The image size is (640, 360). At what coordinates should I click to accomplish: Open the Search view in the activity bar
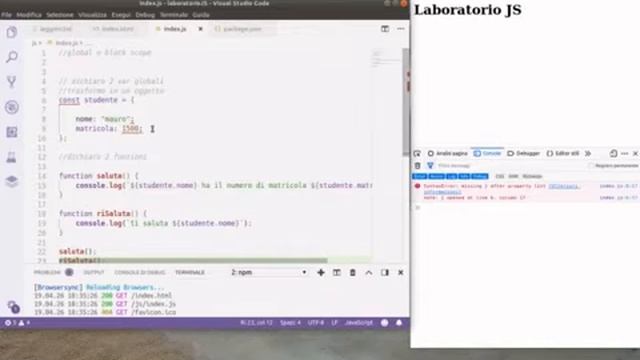point(12,57)
